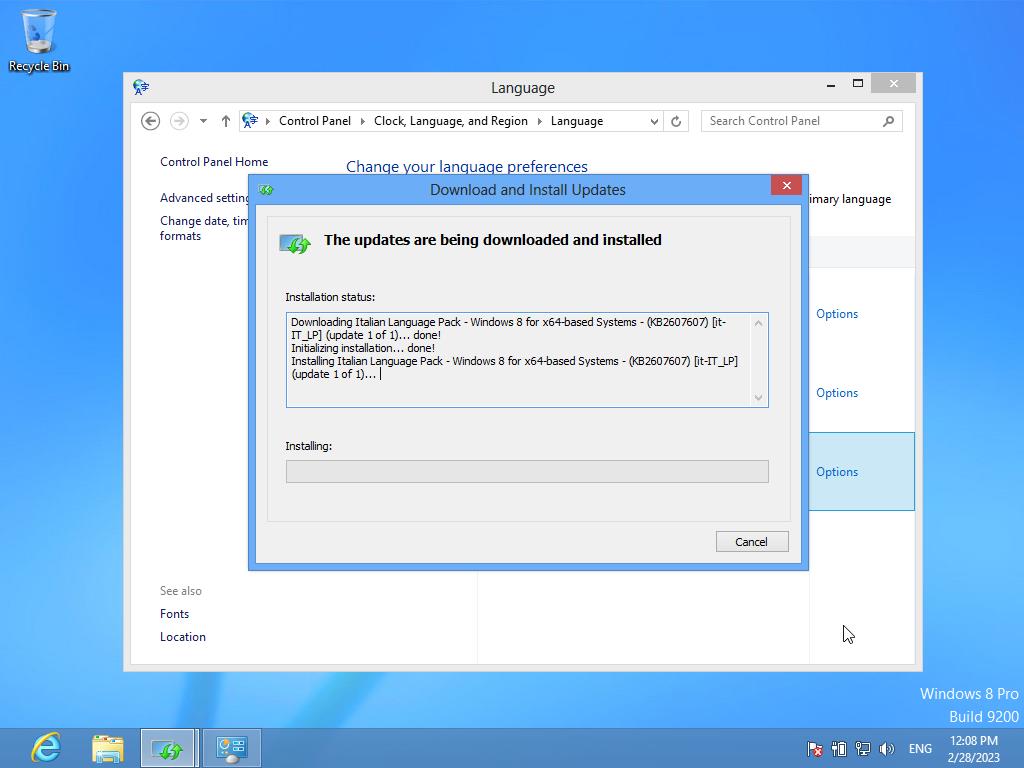Screen dimensions: 1024x768
Task: Open Options for the second language
Action: point(837,392)
